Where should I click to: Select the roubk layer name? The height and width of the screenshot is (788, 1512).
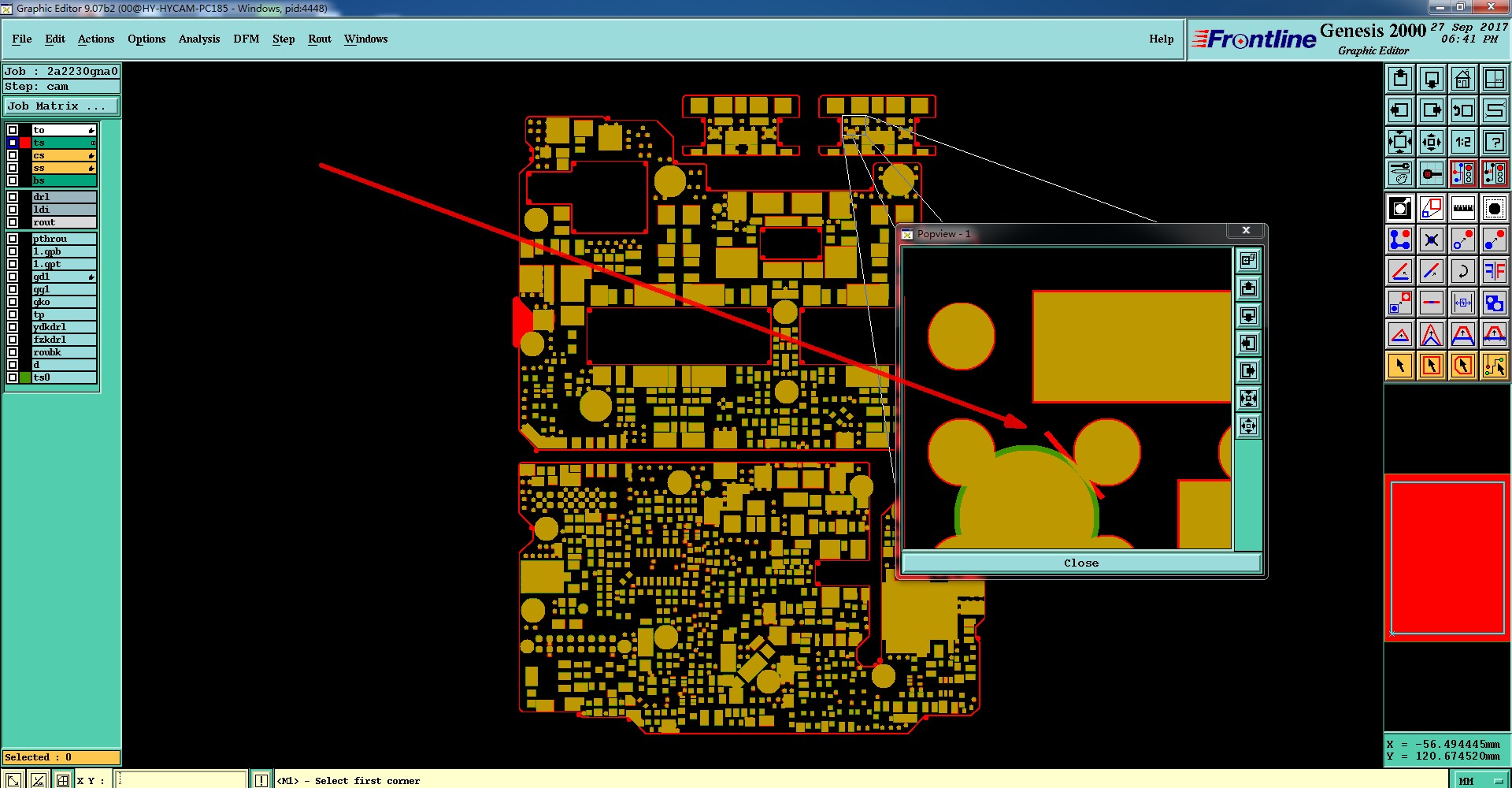coord(65,352)
